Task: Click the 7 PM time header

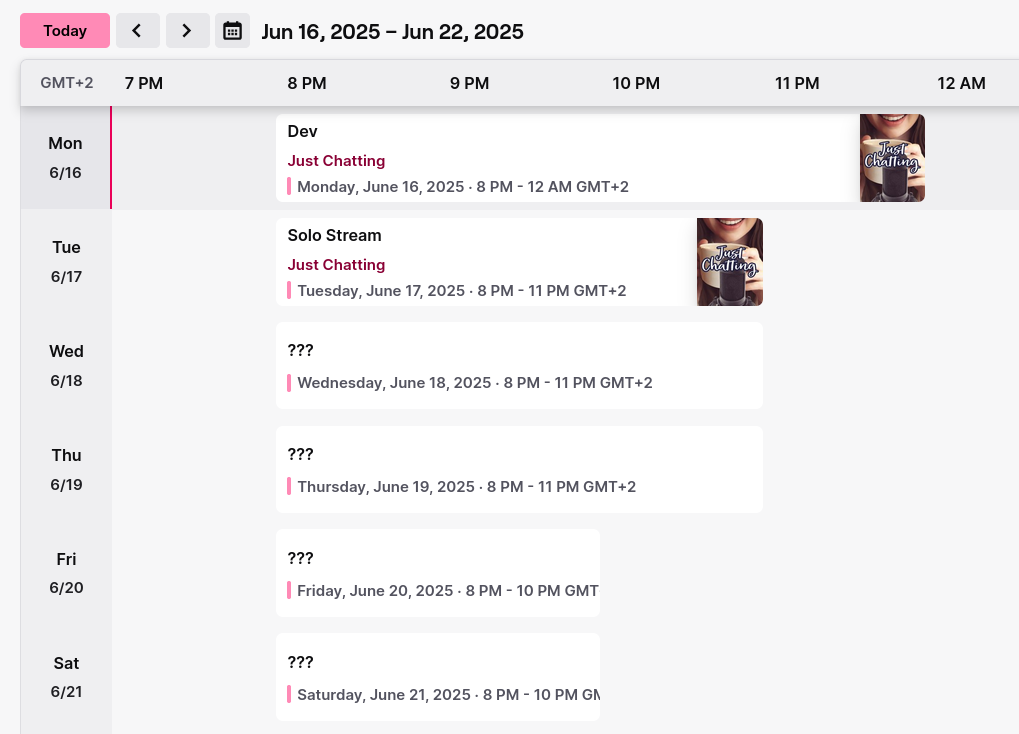Action: [x=144, y=83]
